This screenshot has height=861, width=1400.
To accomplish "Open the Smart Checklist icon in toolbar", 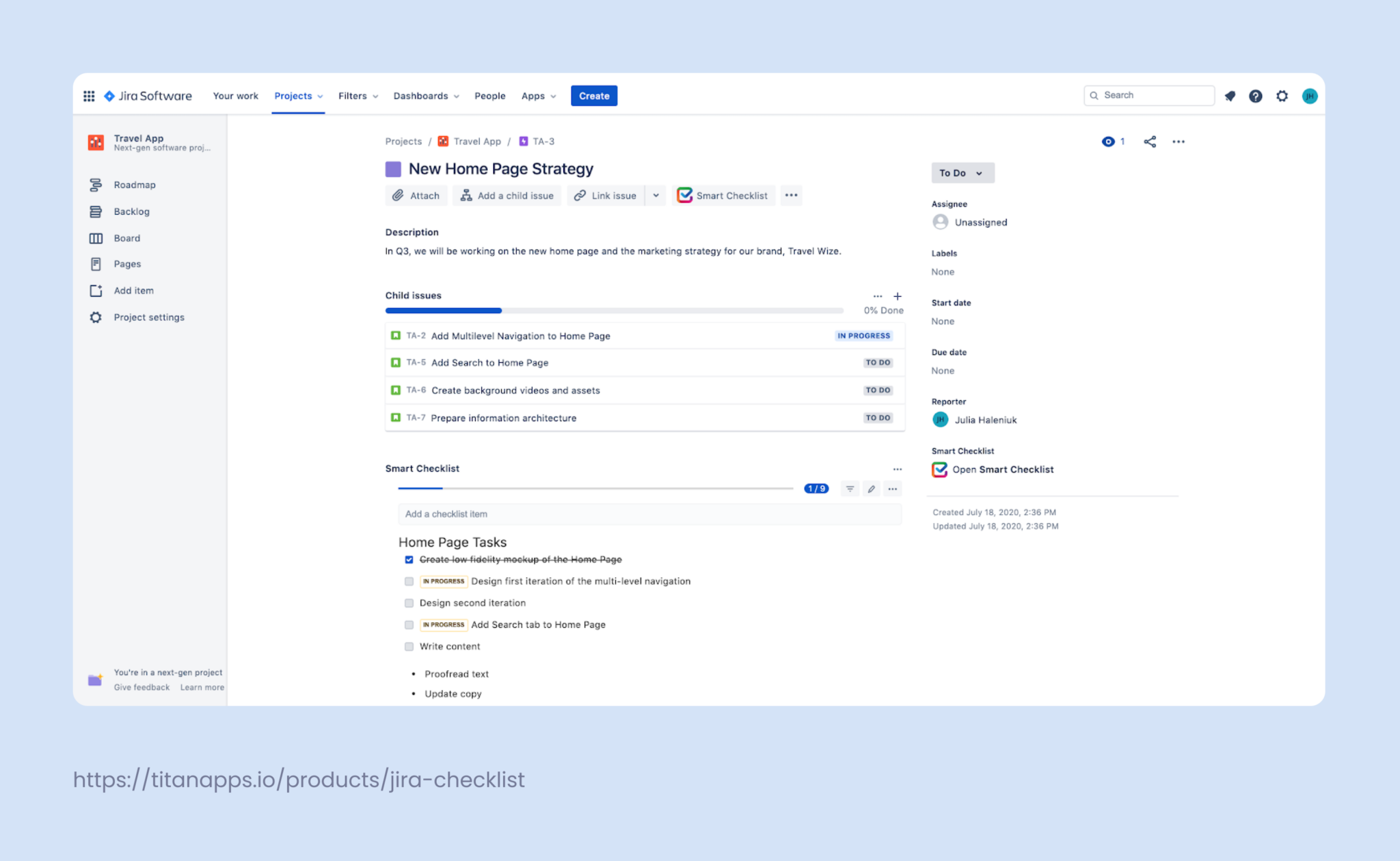I will click(x=685, y=196).
